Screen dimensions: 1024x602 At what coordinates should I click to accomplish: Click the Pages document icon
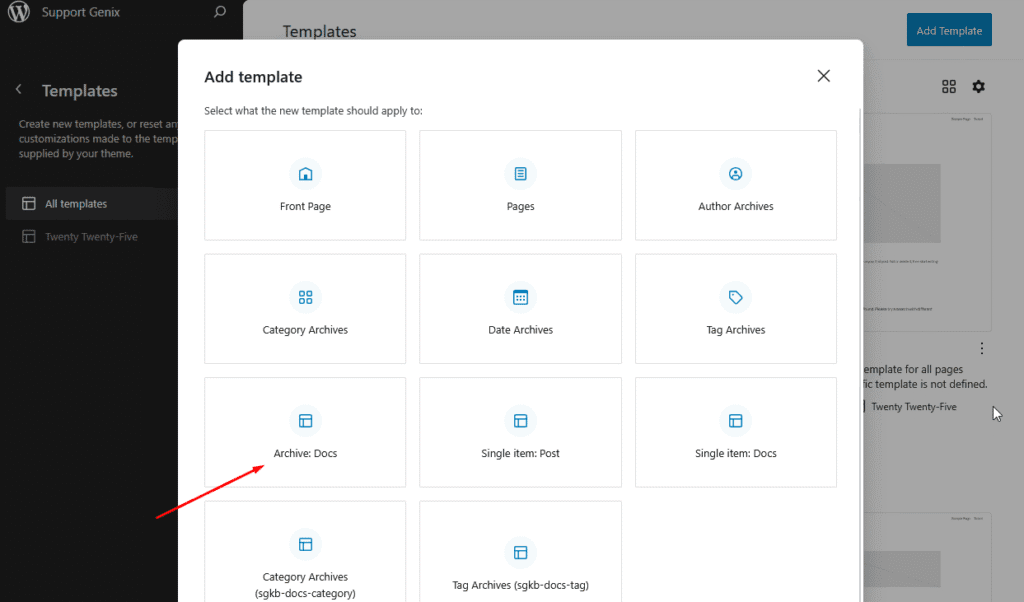[520, 174]
